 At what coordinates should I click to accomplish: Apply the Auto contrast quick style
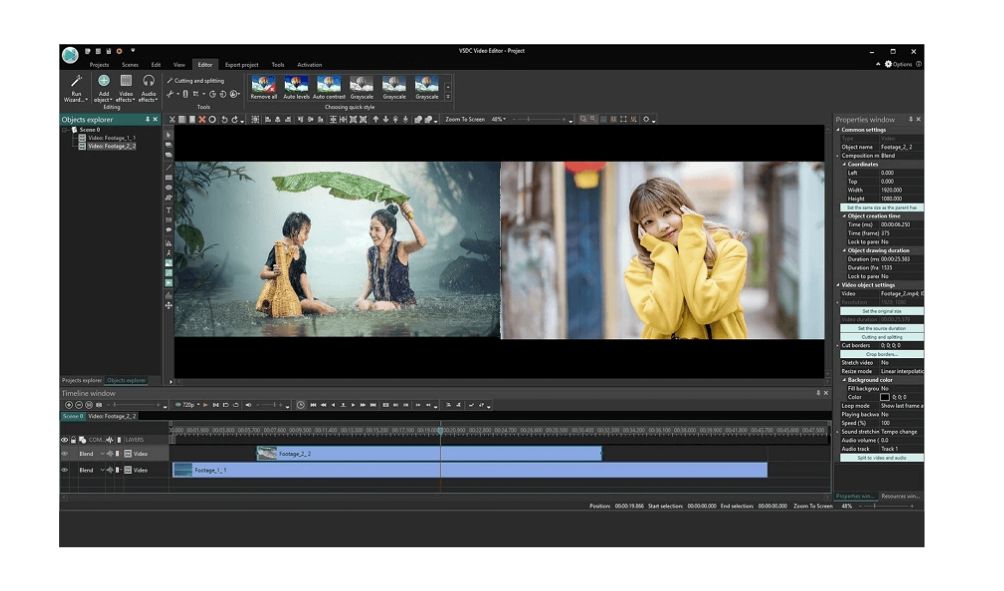coord(329,85)
